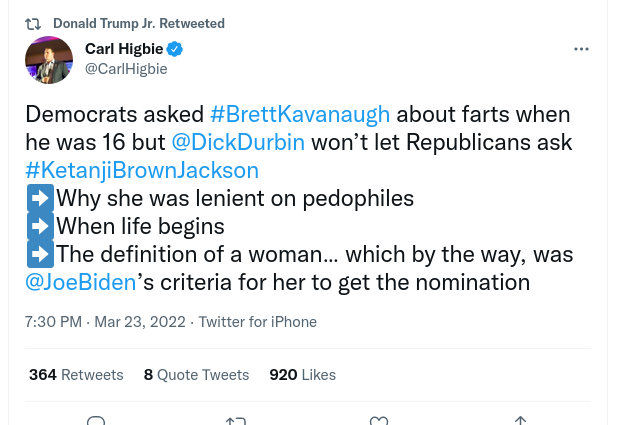The image size is (620, 425).
Task: Visit the @JoeBiden mention
Action: click(81, 282)
